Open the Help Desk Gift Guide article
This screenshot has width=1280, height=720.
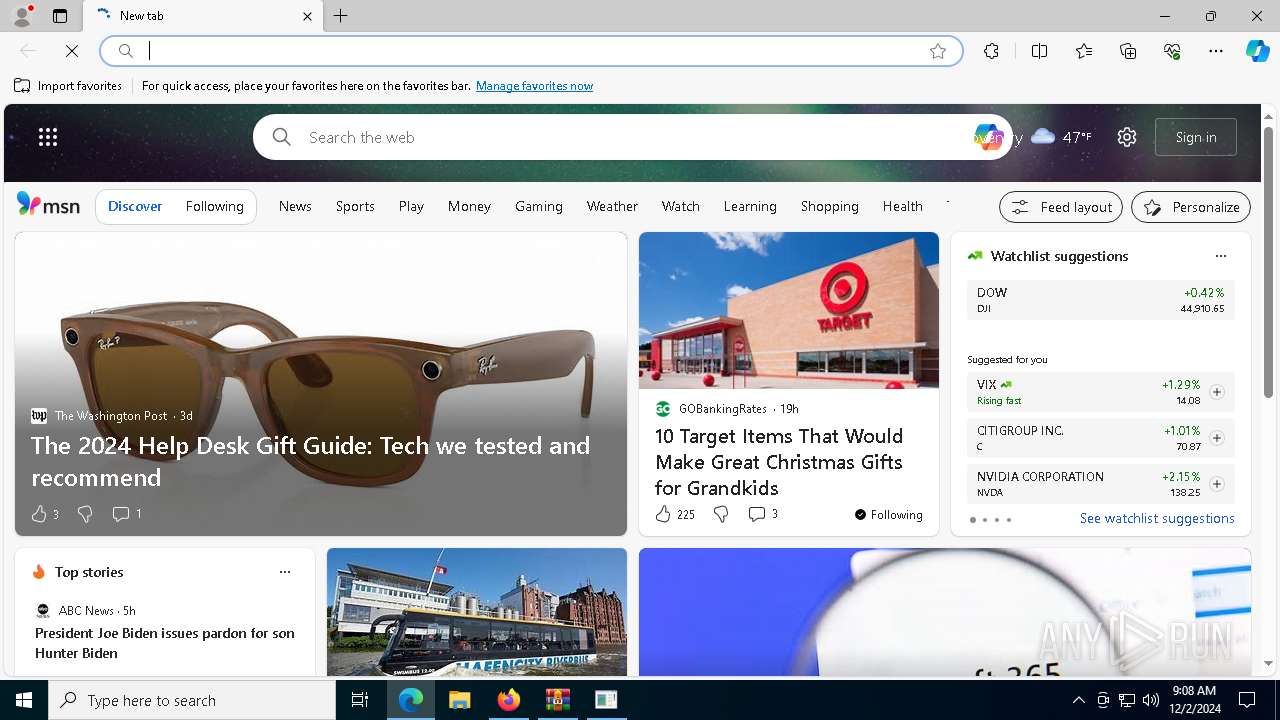pyautogui.click(x=310, y=461)
